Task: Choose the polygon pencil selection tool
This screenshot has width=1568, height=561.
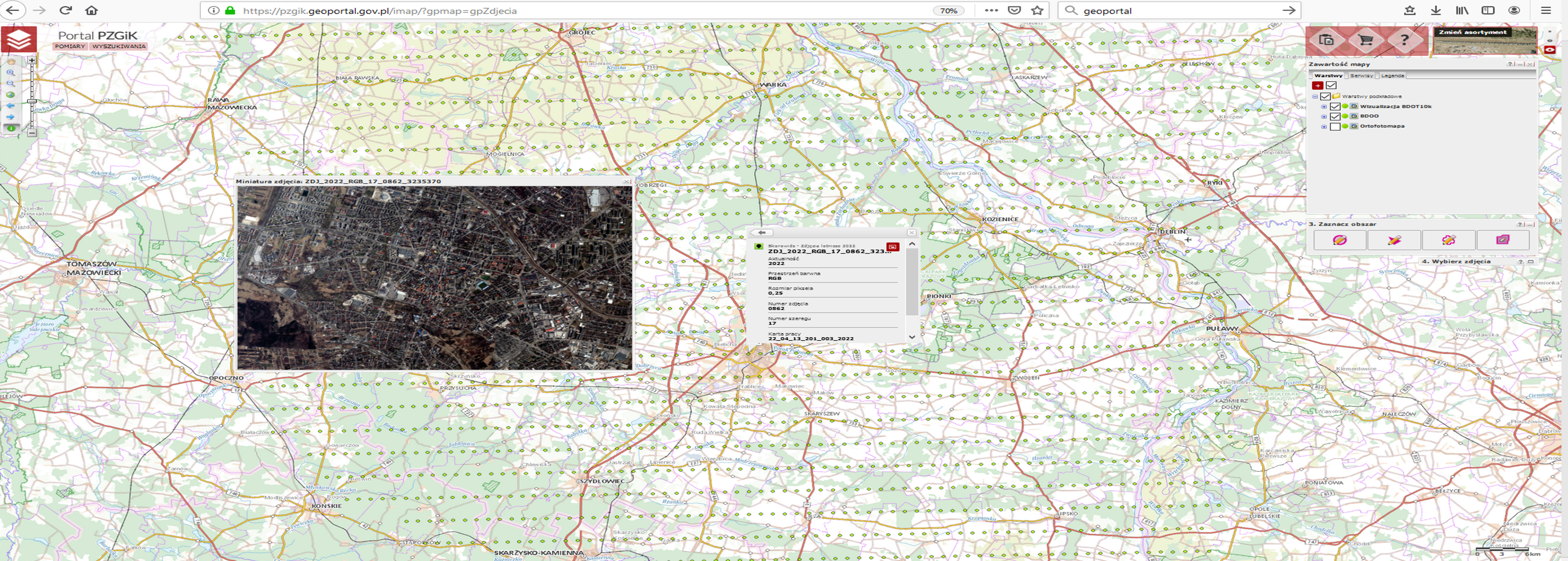Action: pyautogui.click(x=1394, y=240)
